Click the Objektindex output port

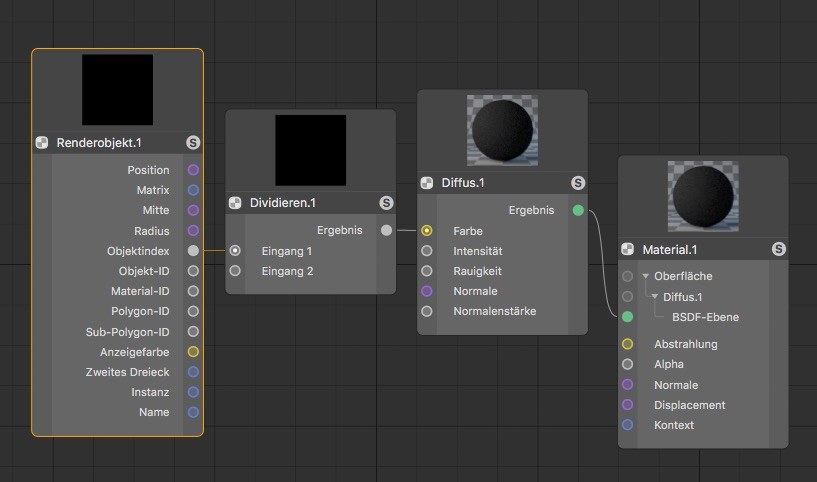pyautogui.click(x=193, y=251)
